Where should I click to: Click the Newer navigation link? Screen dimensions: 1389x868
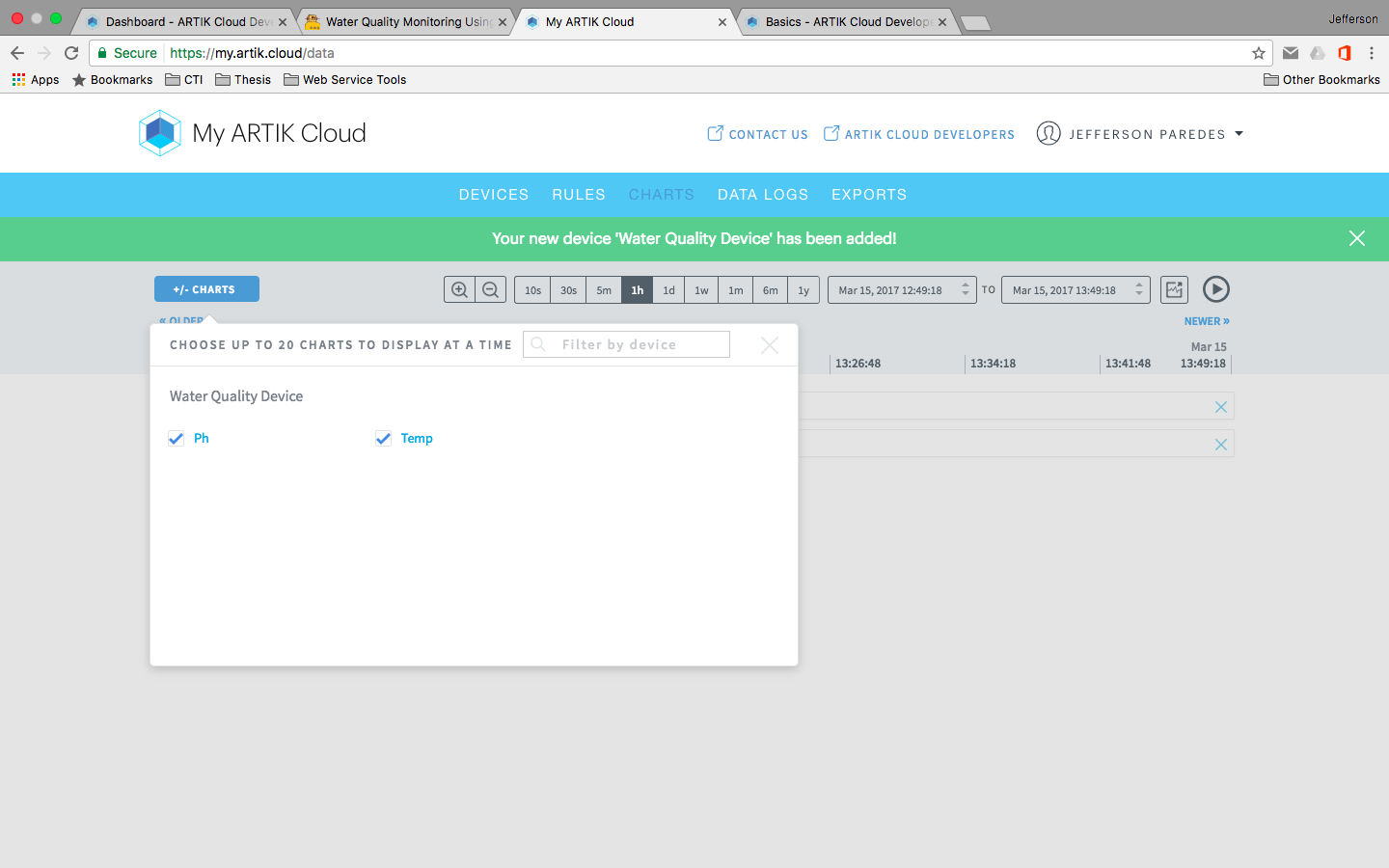point(1207,321)
